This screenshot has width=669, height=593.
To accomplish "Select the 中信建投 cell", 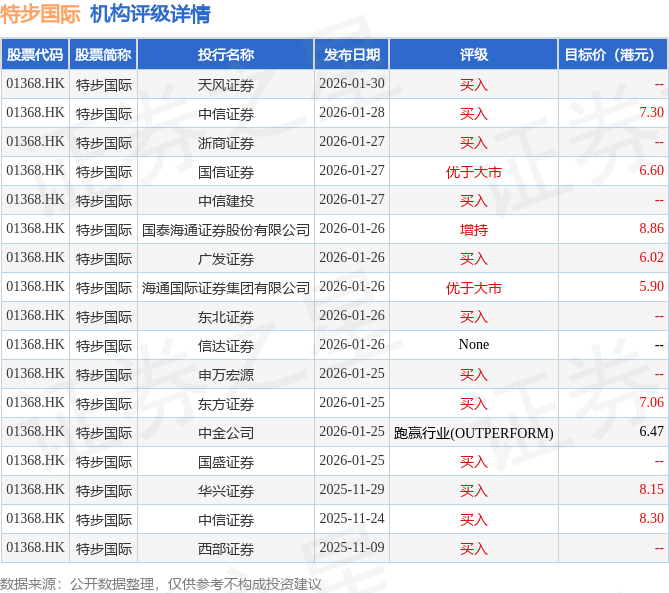I will point(226,201).
